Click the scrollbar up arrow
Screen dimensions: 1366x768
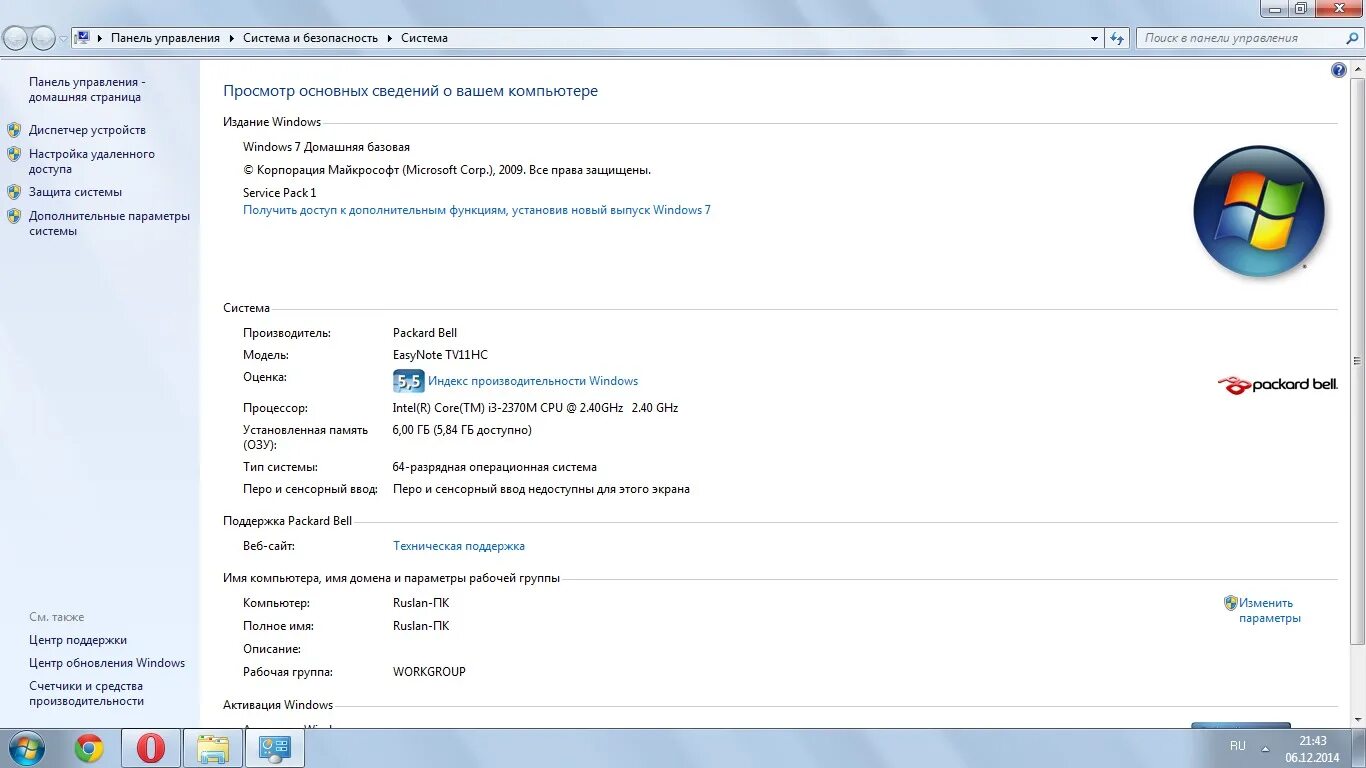pos(1357,68)
